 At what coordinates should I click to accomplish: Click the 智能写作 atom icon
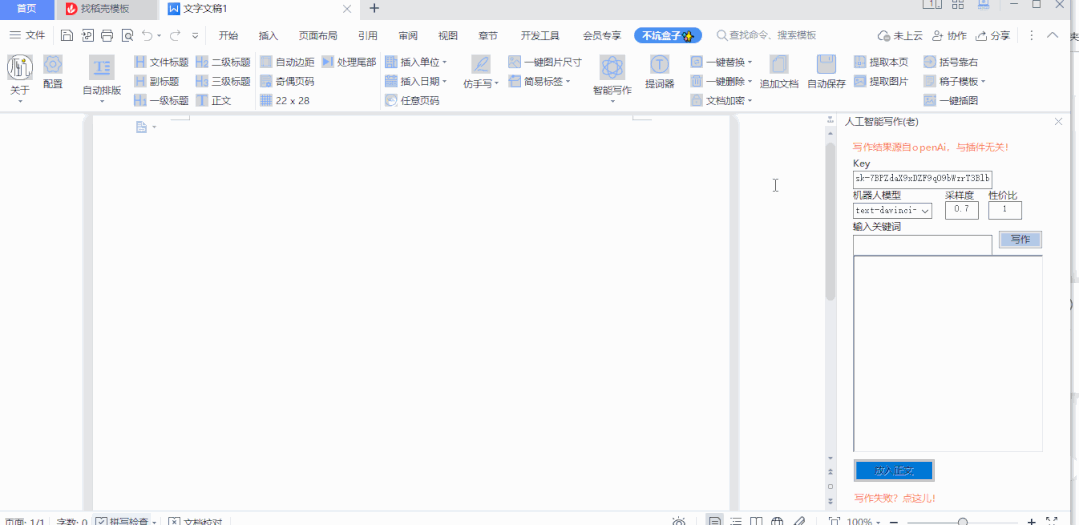(612, 68)
